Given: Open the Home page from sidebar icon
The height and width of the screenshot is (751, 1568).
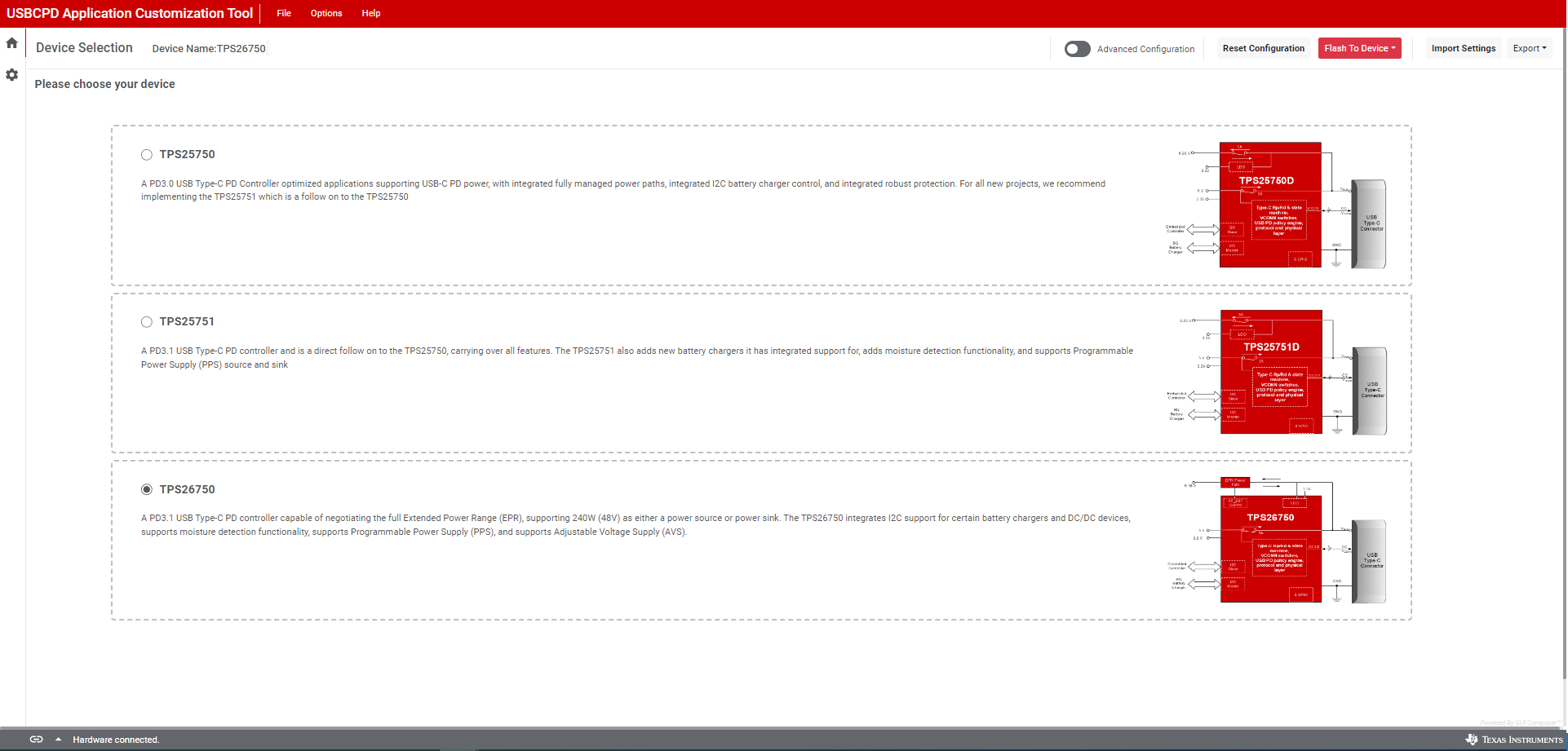Looking at the screenshot, I should (x=11, y=43).
